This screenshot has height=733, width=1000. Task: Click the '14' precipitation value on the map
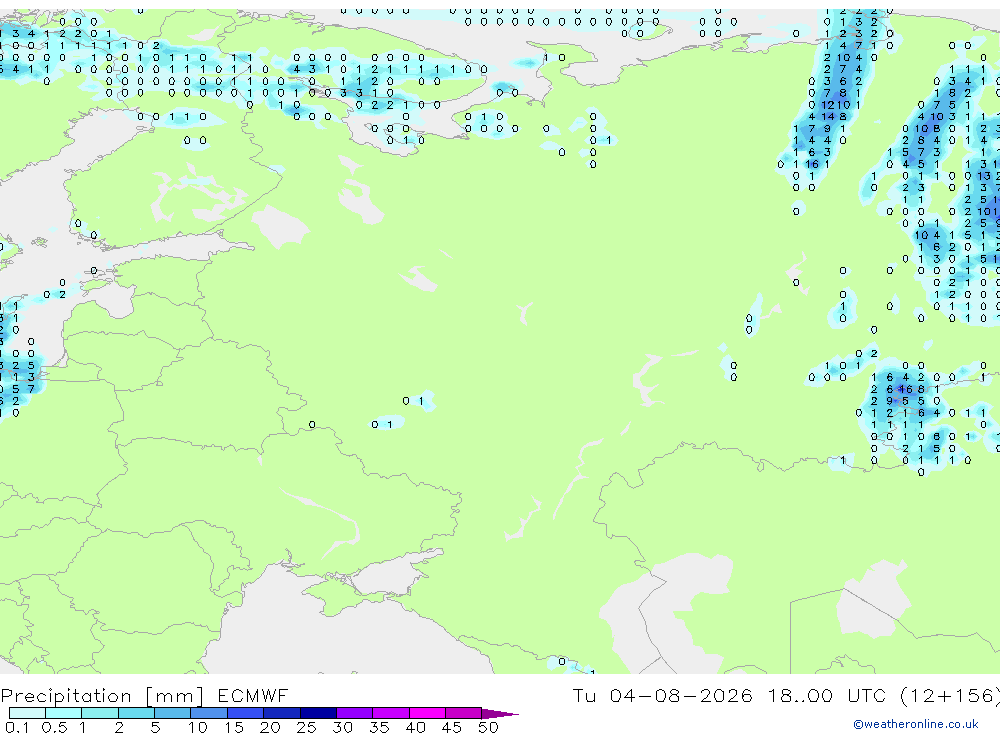[x=827, y=117]
